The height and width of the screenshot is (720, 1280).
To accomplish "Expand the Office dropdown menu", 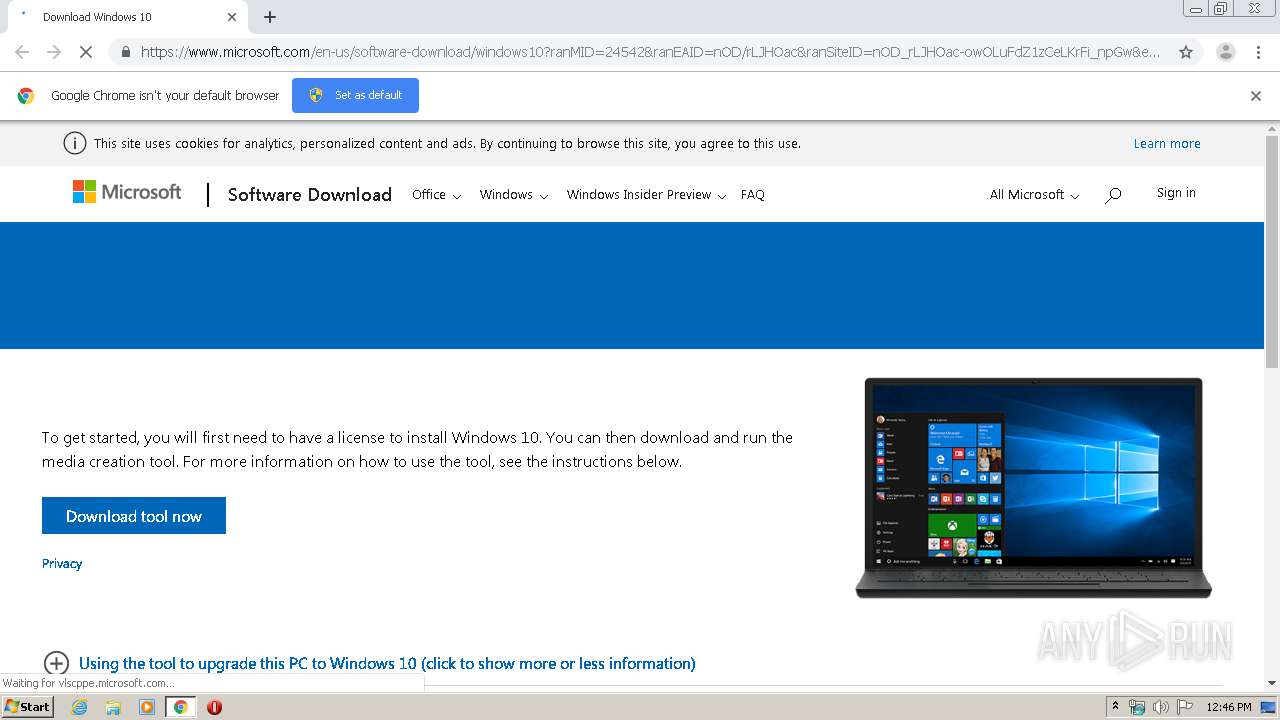I will tap(436, 195).
